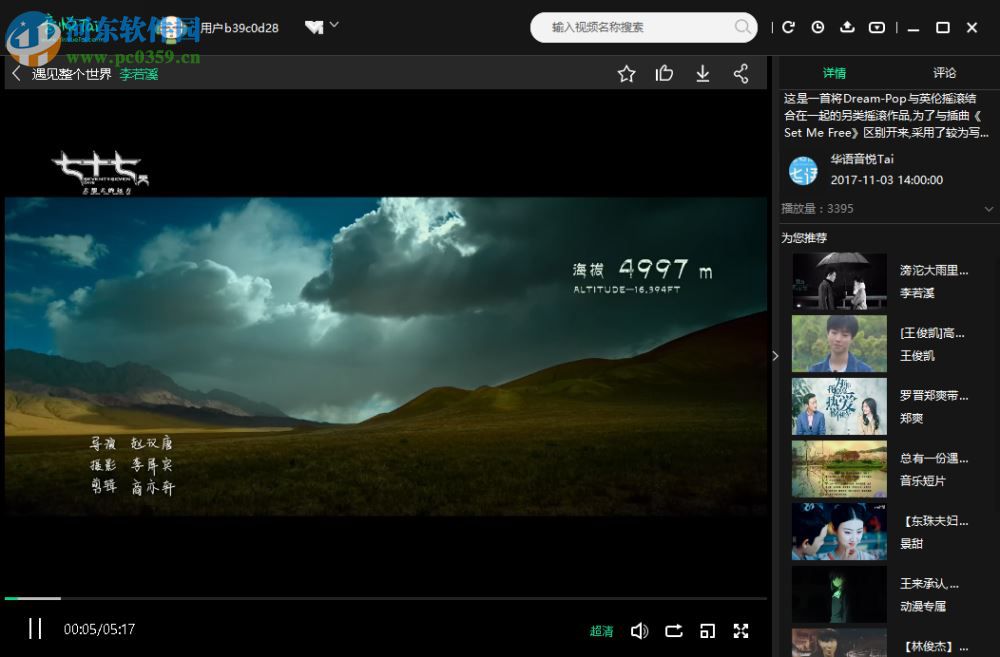Mute the volume speaker icon

tap(639, 630)
